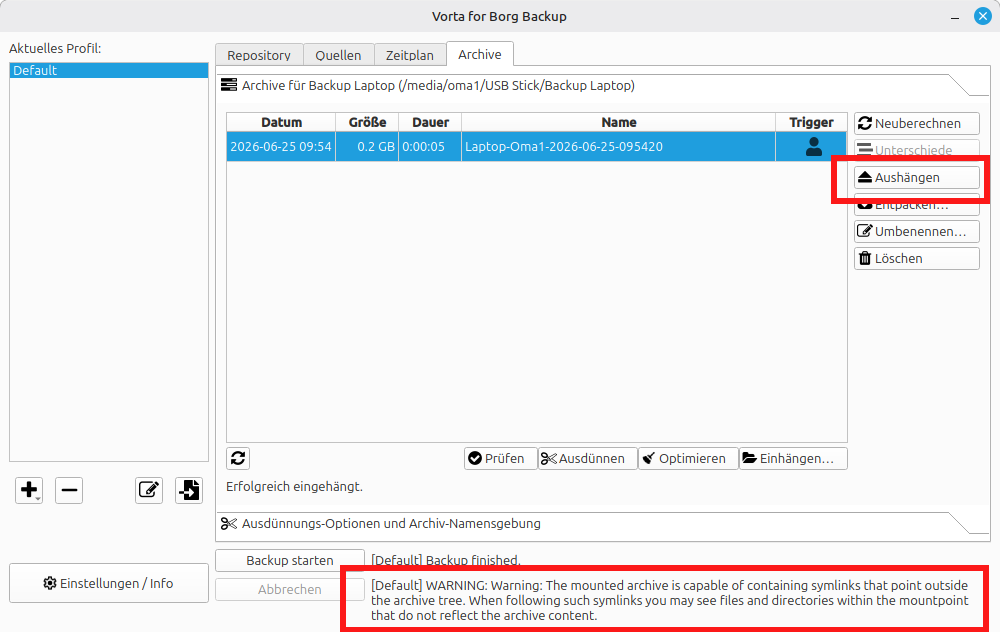The width and height of the screenshot is (1000, 632).
Task: Click the gear icon in Einstellungen
Action: (50, 583)
